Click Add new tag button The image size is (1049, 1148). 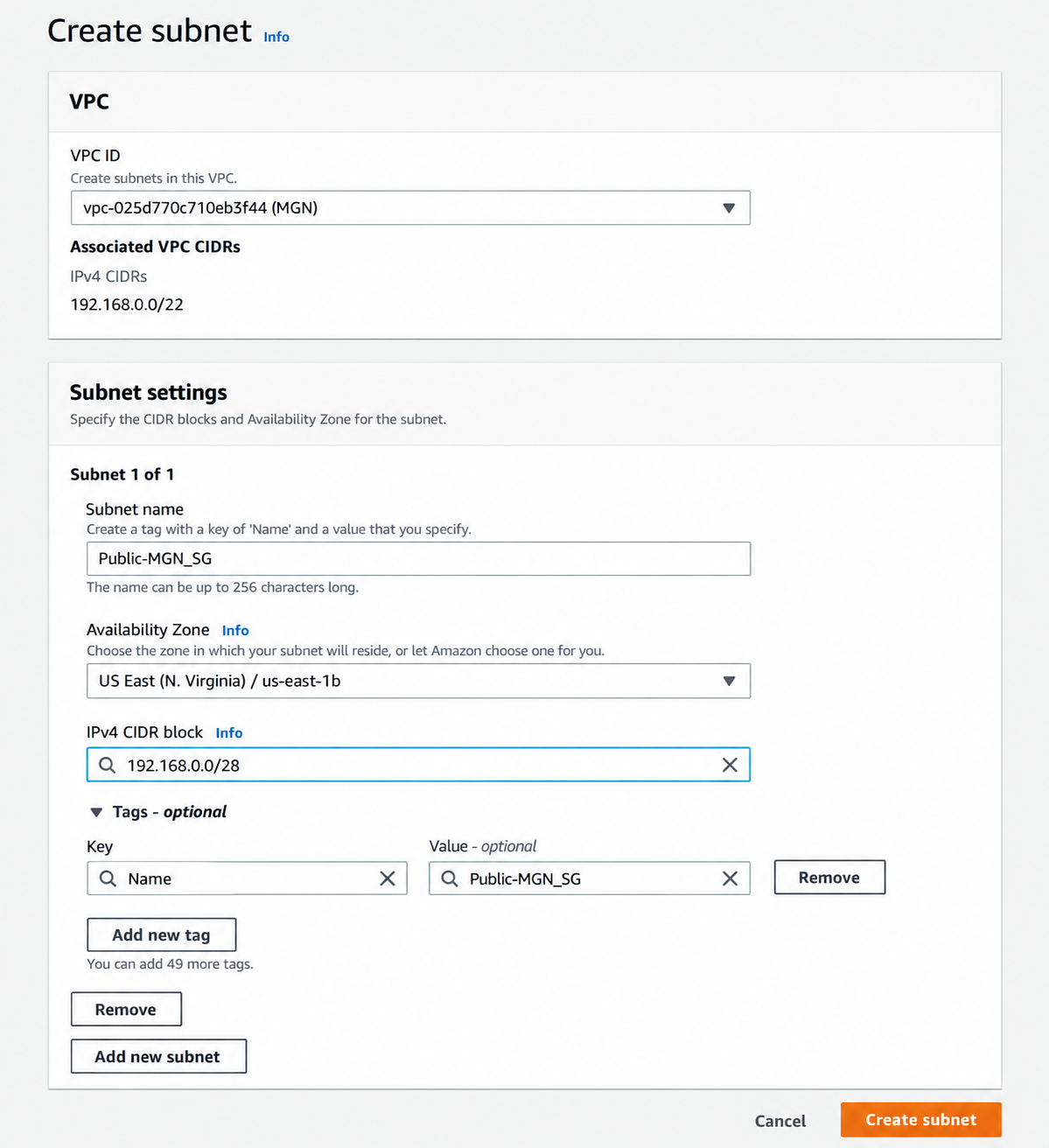[x=161, y=934]
